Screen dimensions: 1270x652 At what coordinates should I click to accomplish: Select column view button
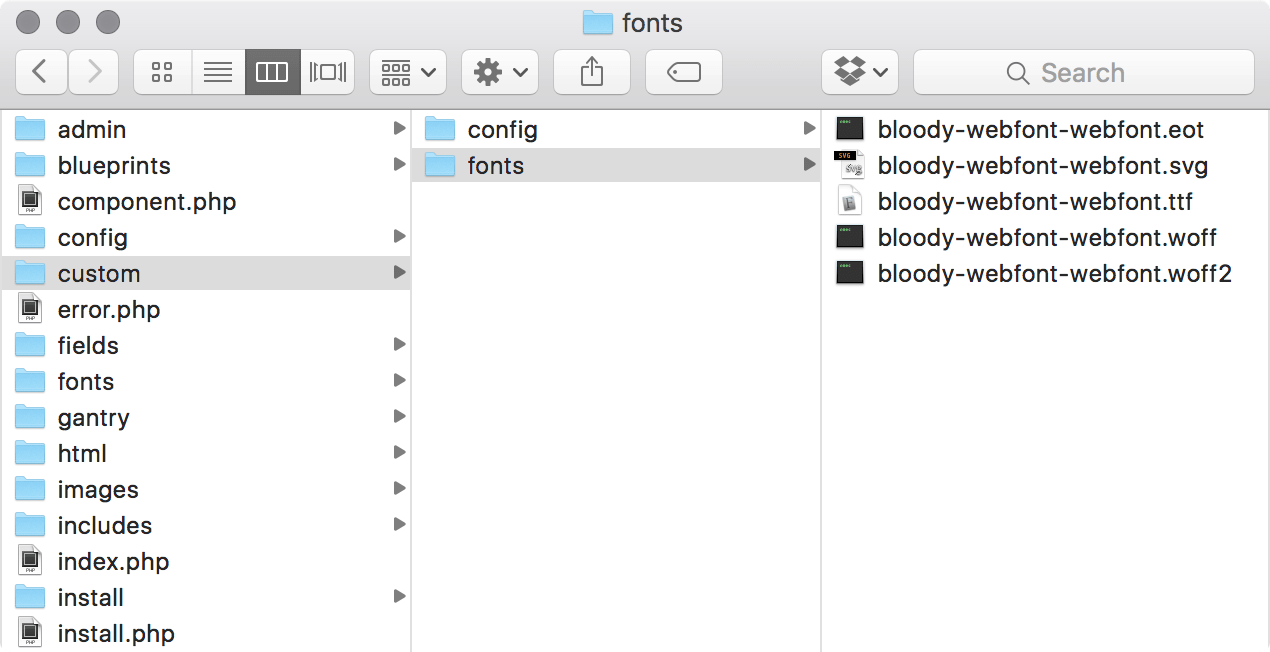[272, 72]
